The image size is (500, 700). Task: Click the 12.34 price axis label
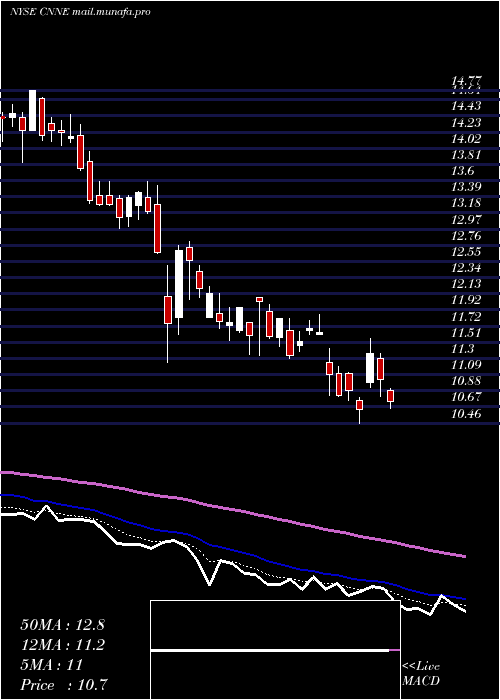(466, 268)
